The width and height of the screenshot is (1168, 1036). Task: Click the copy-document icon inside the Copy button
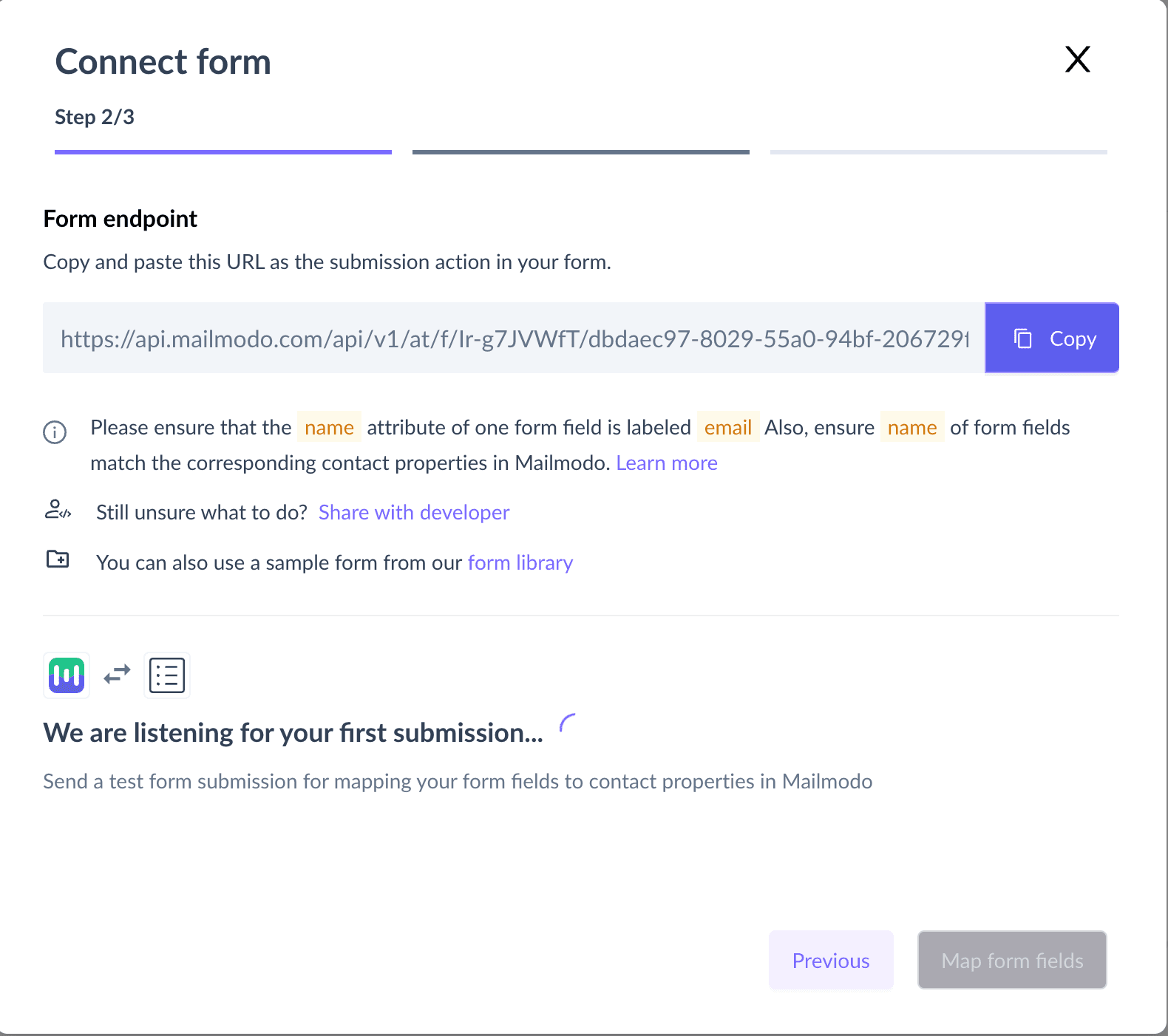(1024, 338)
